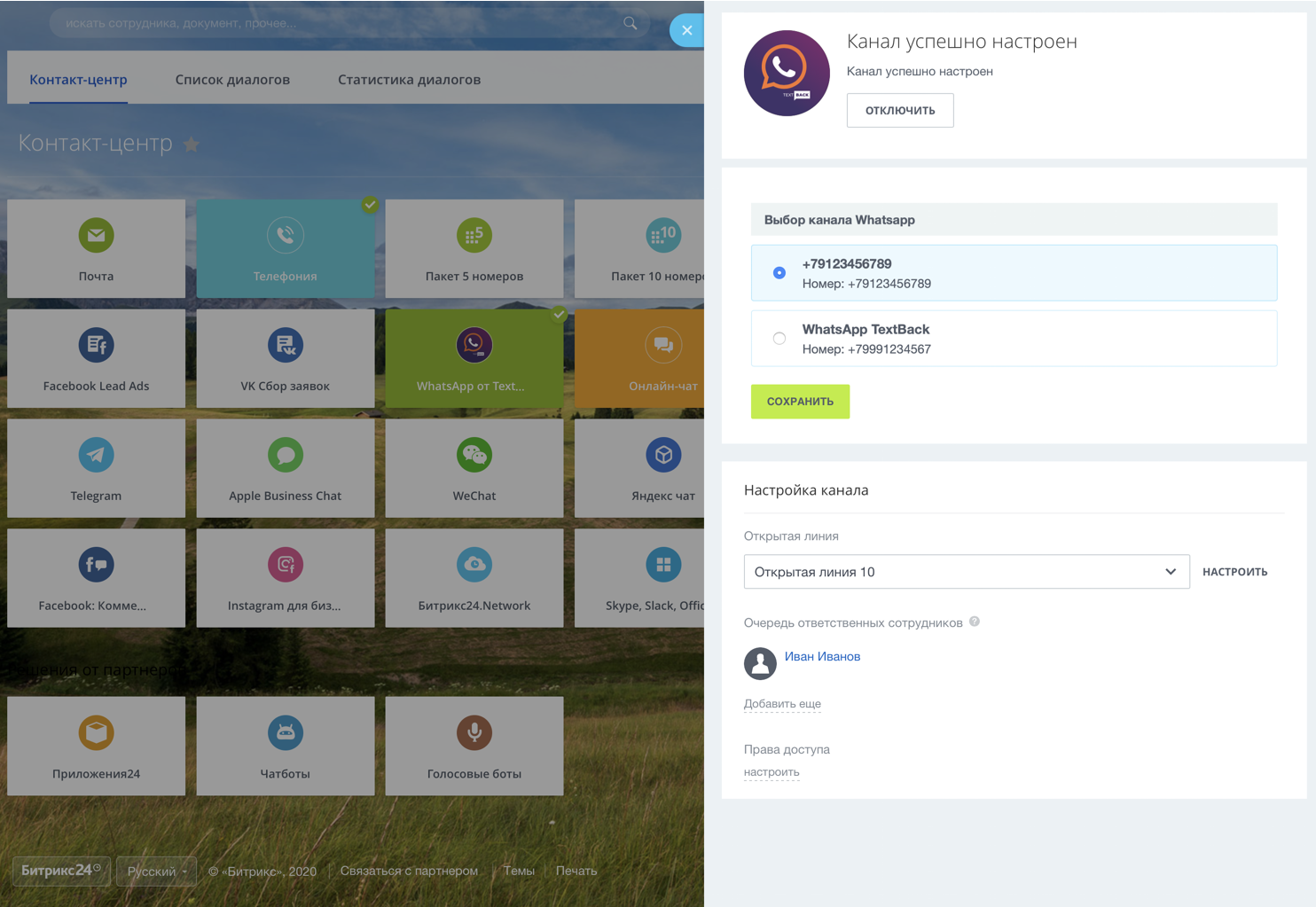The image size is (1316, 907).
Task: Add Контакт-центр to favorites with star
Action: tap(191, 144)
